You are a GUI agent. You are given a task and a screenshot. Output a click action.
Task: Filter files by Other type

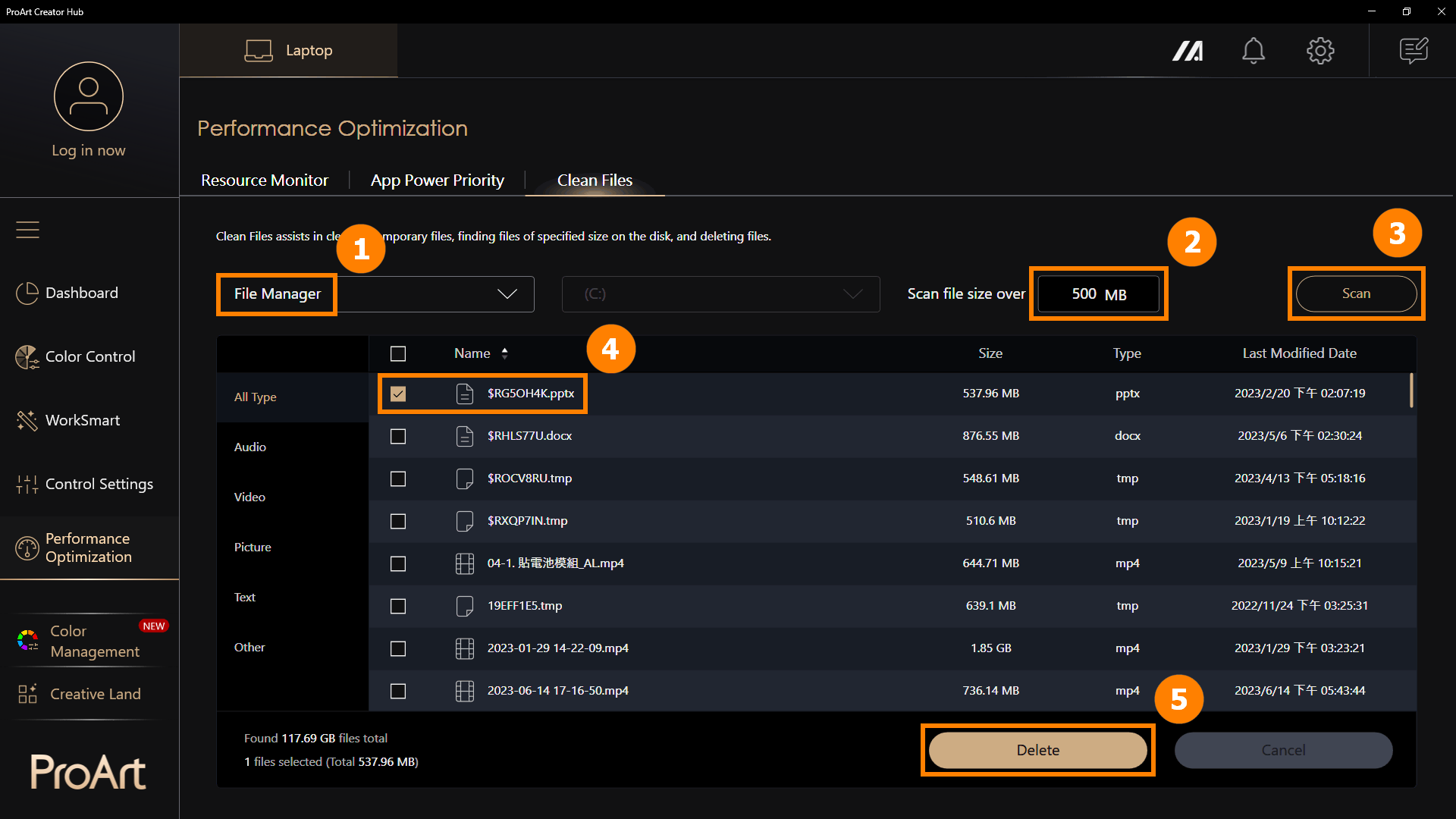point(293,648)
